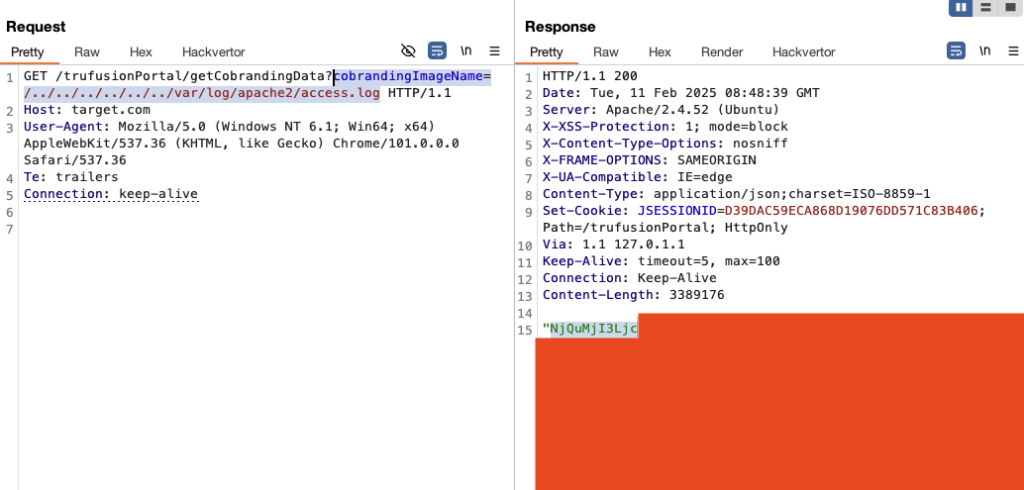Switch to the Response Render tab
The width and height of the screenshot is (1024, 490).
pyautogui.click(x=722, y=52)
